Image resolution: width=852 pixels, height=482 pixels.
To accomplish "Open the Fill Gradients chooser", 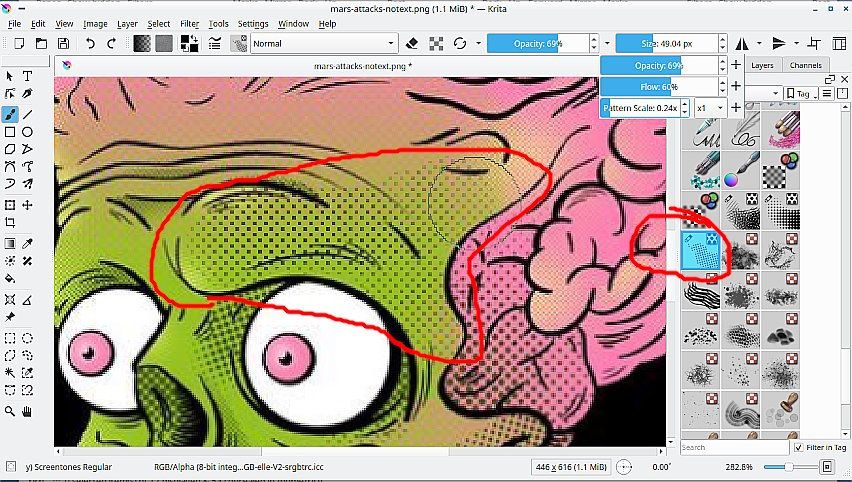I will 142,43.
